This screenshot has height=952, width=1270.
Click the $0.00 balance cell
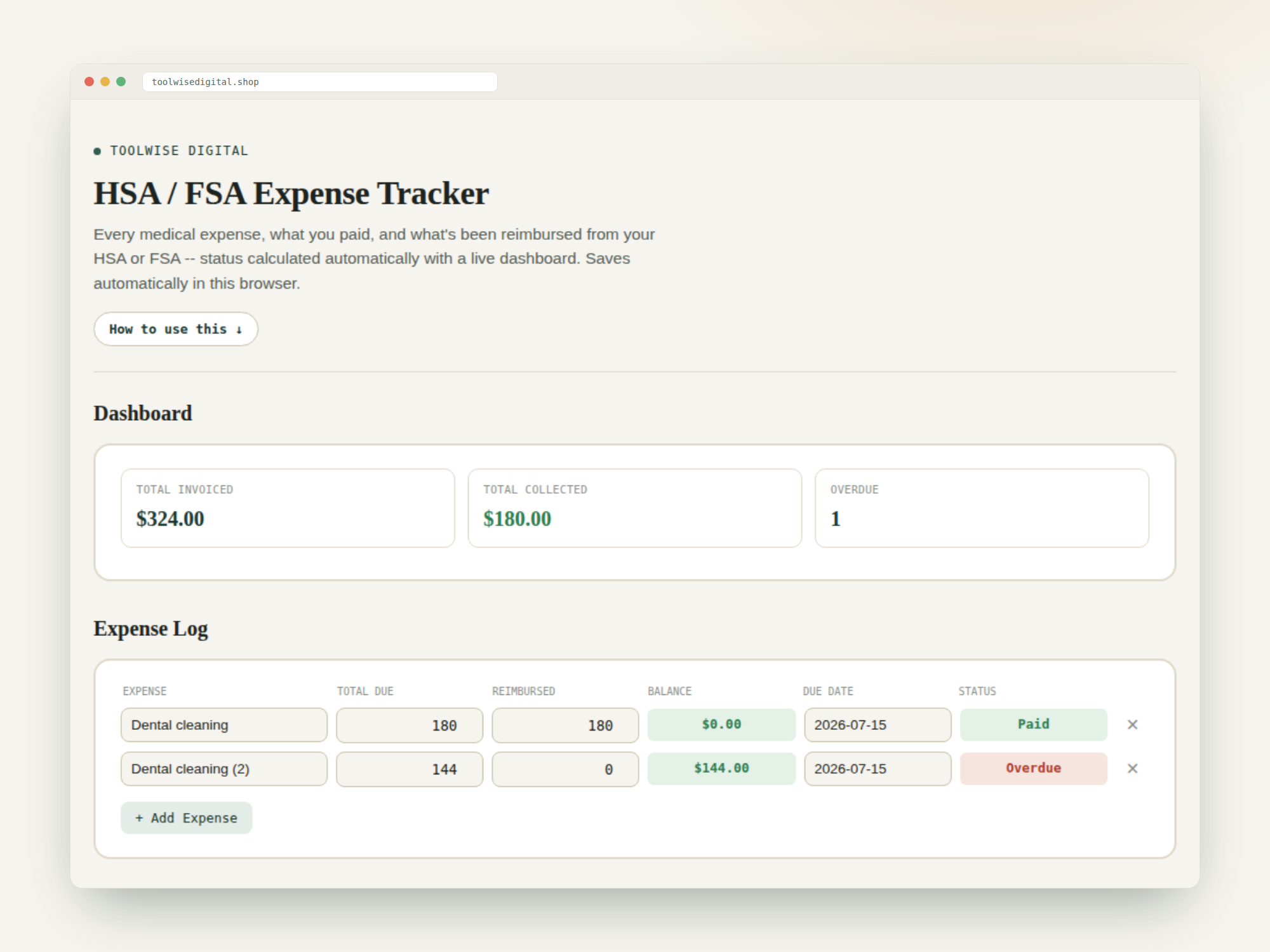[721, 725]
